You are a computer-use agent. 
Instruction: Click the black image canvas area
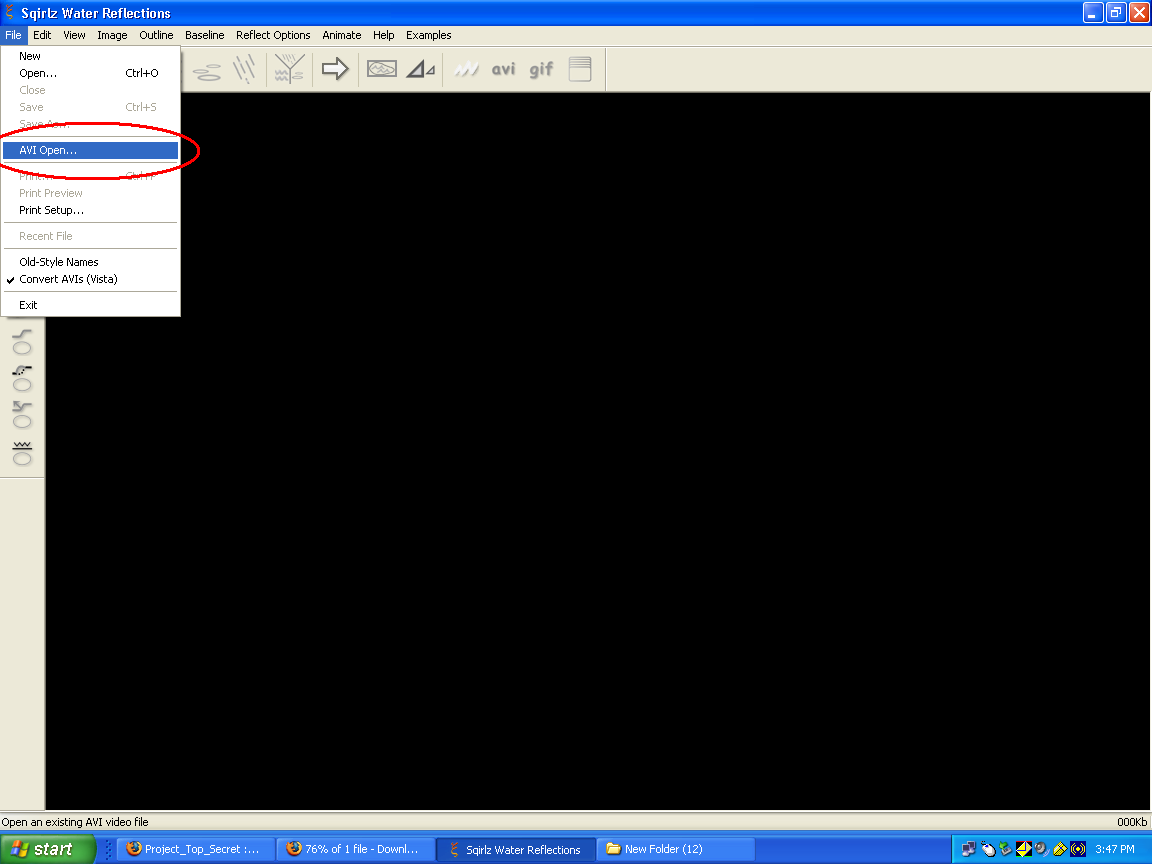coord(597,451)
